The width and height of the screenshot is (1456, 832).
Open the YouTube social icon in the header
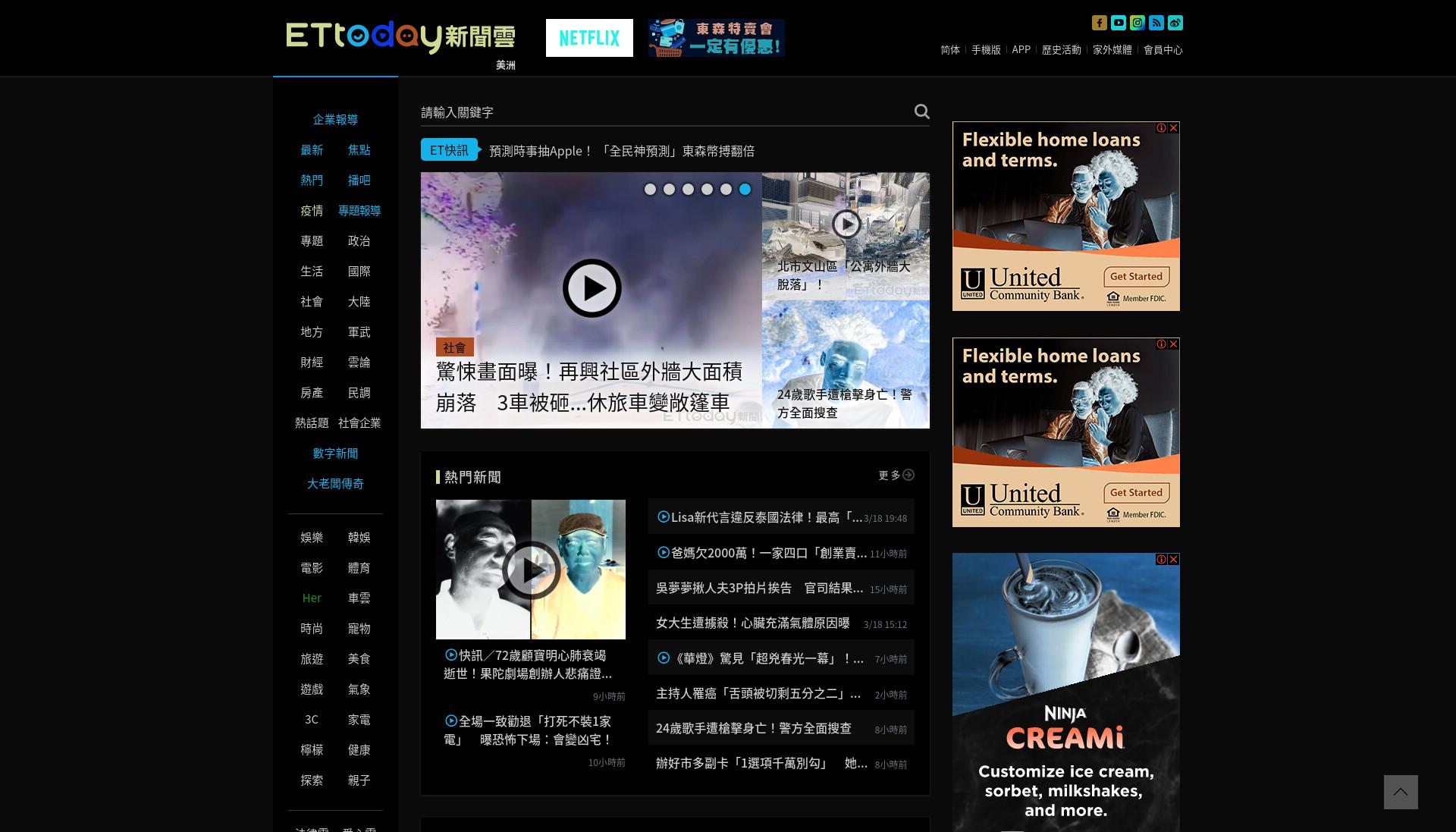tap(1119, 23)
